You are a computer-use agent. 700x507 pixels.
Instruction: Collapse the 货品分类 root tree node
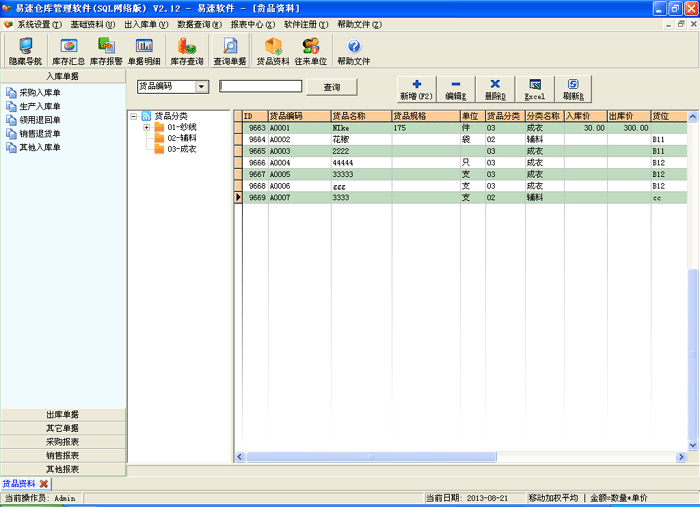click(135, 116)
